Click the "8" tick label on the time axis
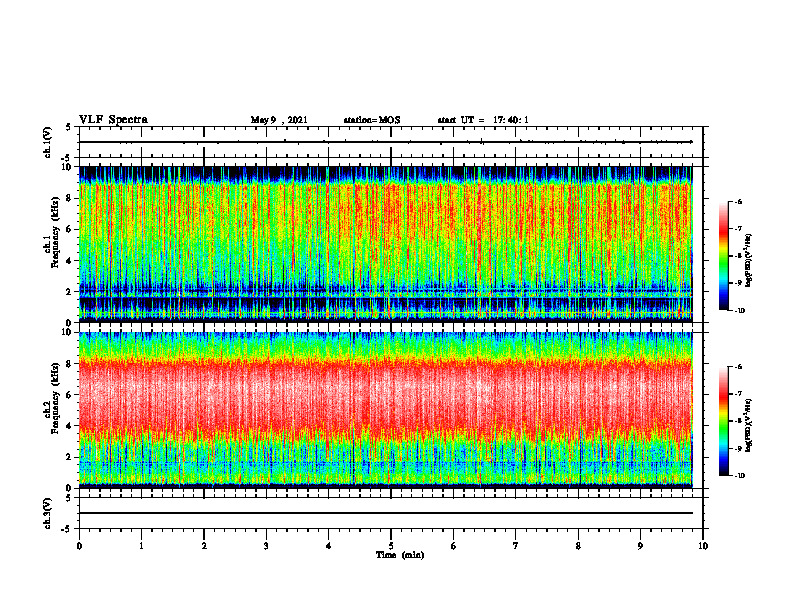This screenshot has height=612, width=792. pyautogui.click(x=578, y=546)
